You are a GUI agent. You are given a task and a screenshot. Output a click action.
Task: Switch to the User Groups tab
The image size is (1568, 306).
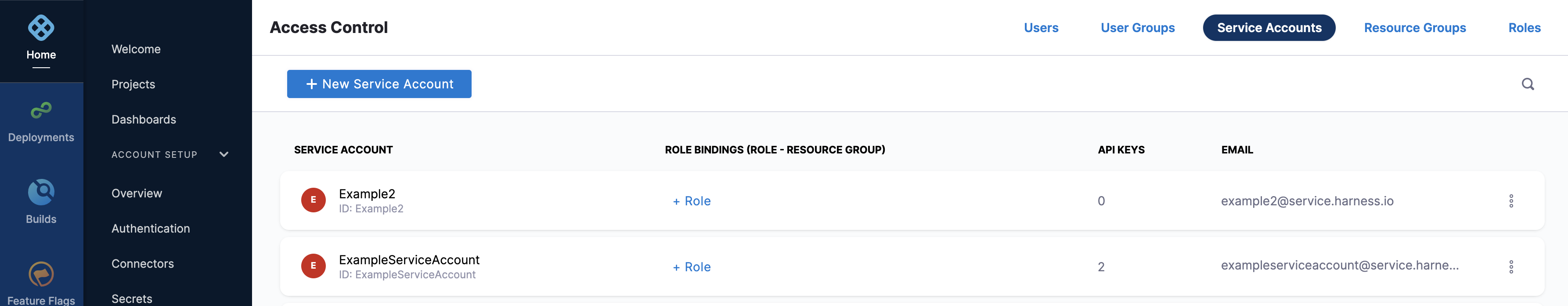tap(1138, 28)
